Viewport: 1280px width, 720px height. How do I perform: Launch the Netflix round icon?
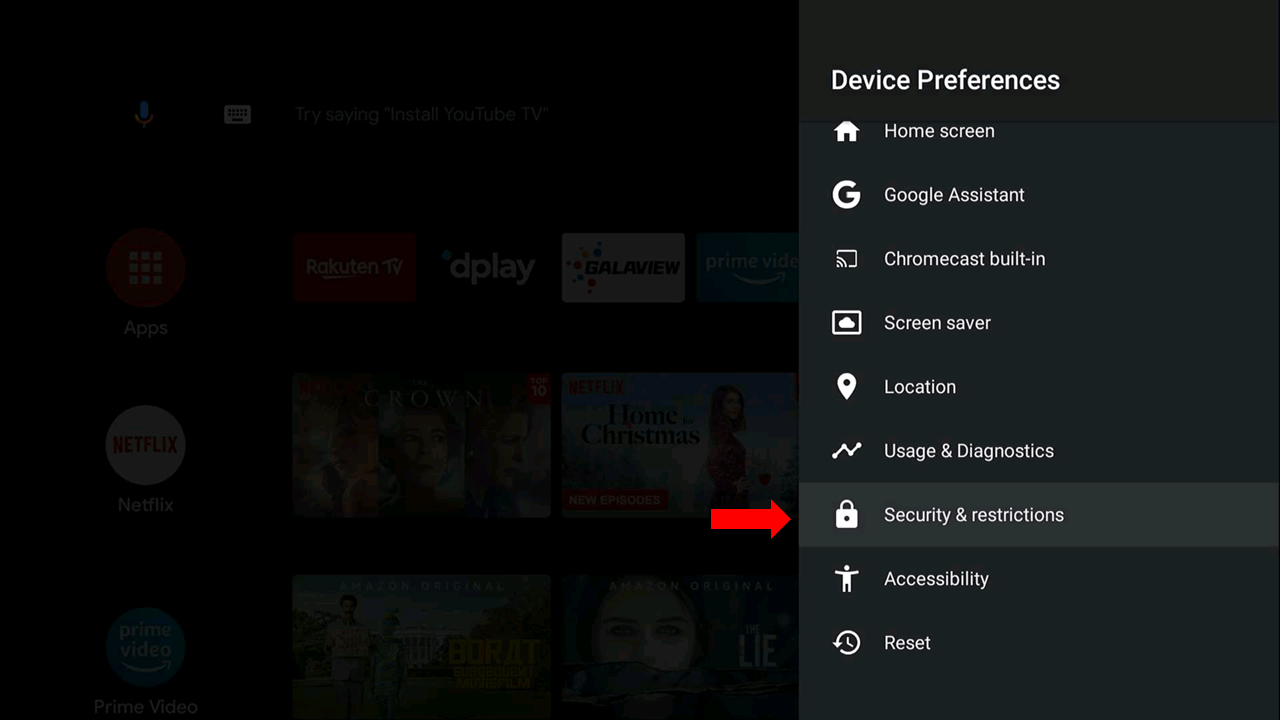[x=145, y=445]
